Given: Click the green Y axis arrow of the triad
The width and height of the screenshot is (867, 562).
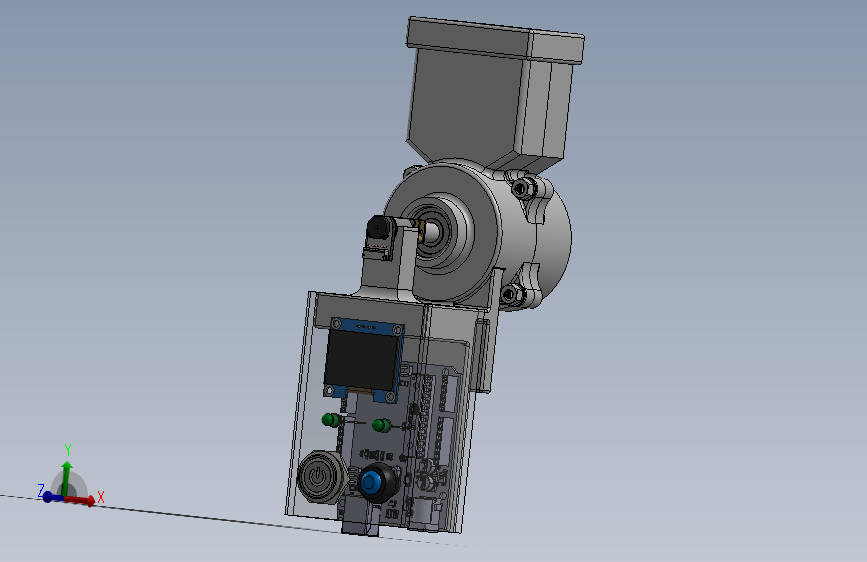Looking at the screenshot, I should click(66, 478).
